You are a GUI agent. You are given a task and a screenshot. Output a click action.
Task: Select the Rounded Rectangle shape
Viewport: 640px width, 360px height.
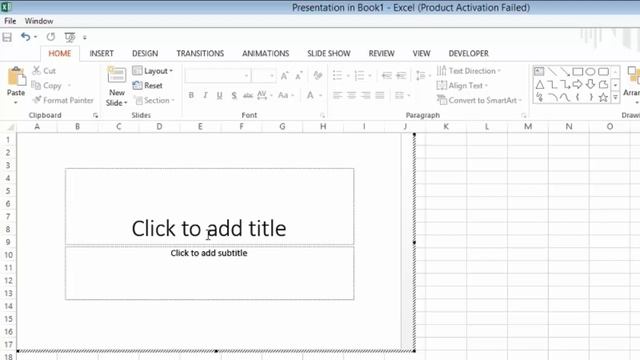[603, 72]
